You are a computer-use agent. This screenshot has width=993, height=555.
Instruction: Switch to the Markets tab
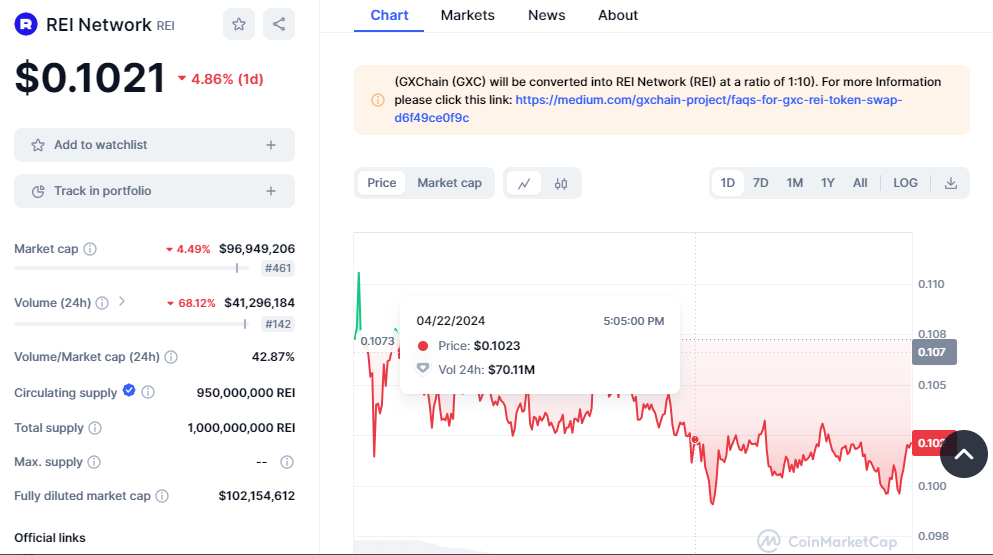click(467, 15)
